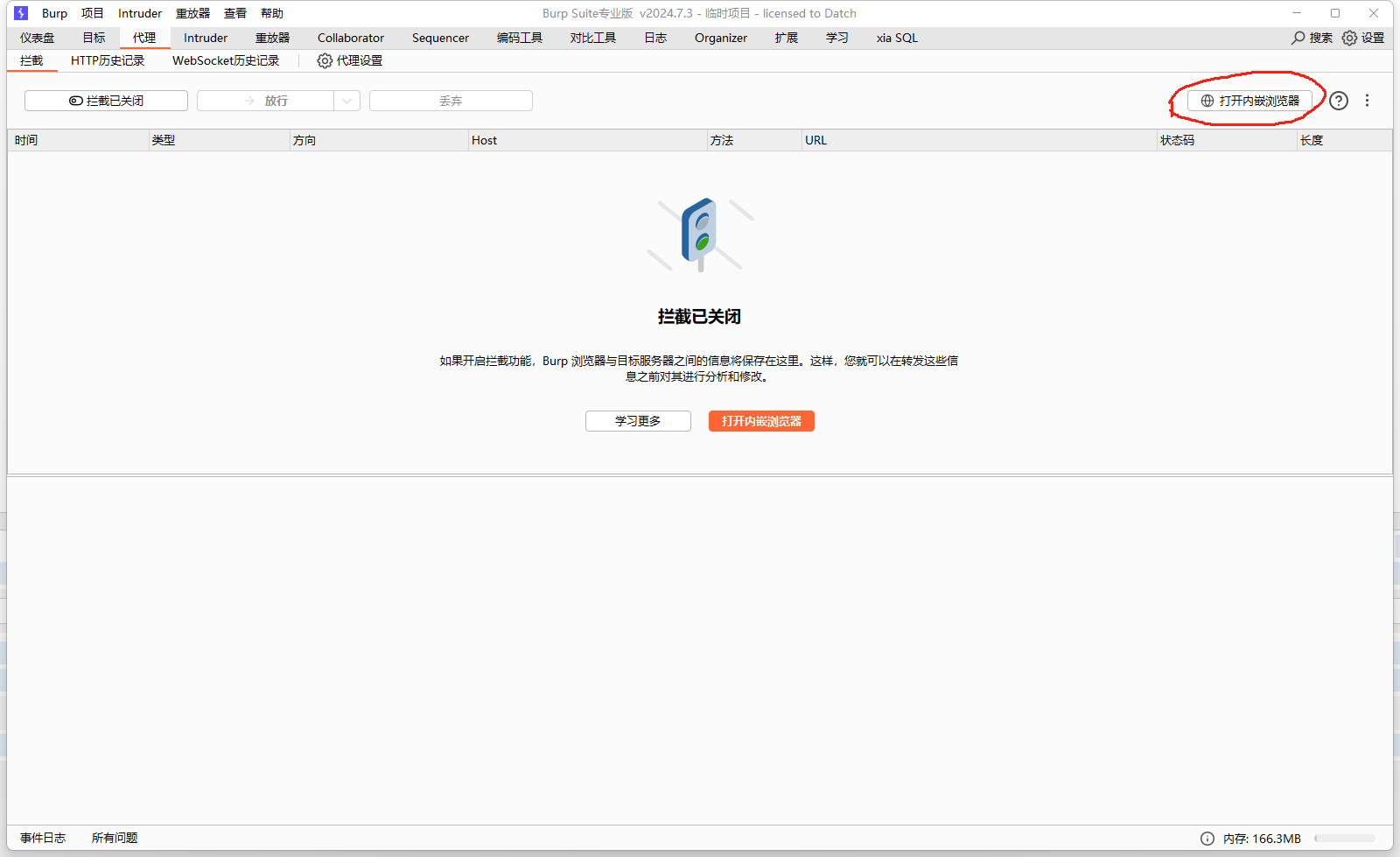Screen dimensions: 1400x857
Task: Sort by the 方法 column header
Action: 755,140
